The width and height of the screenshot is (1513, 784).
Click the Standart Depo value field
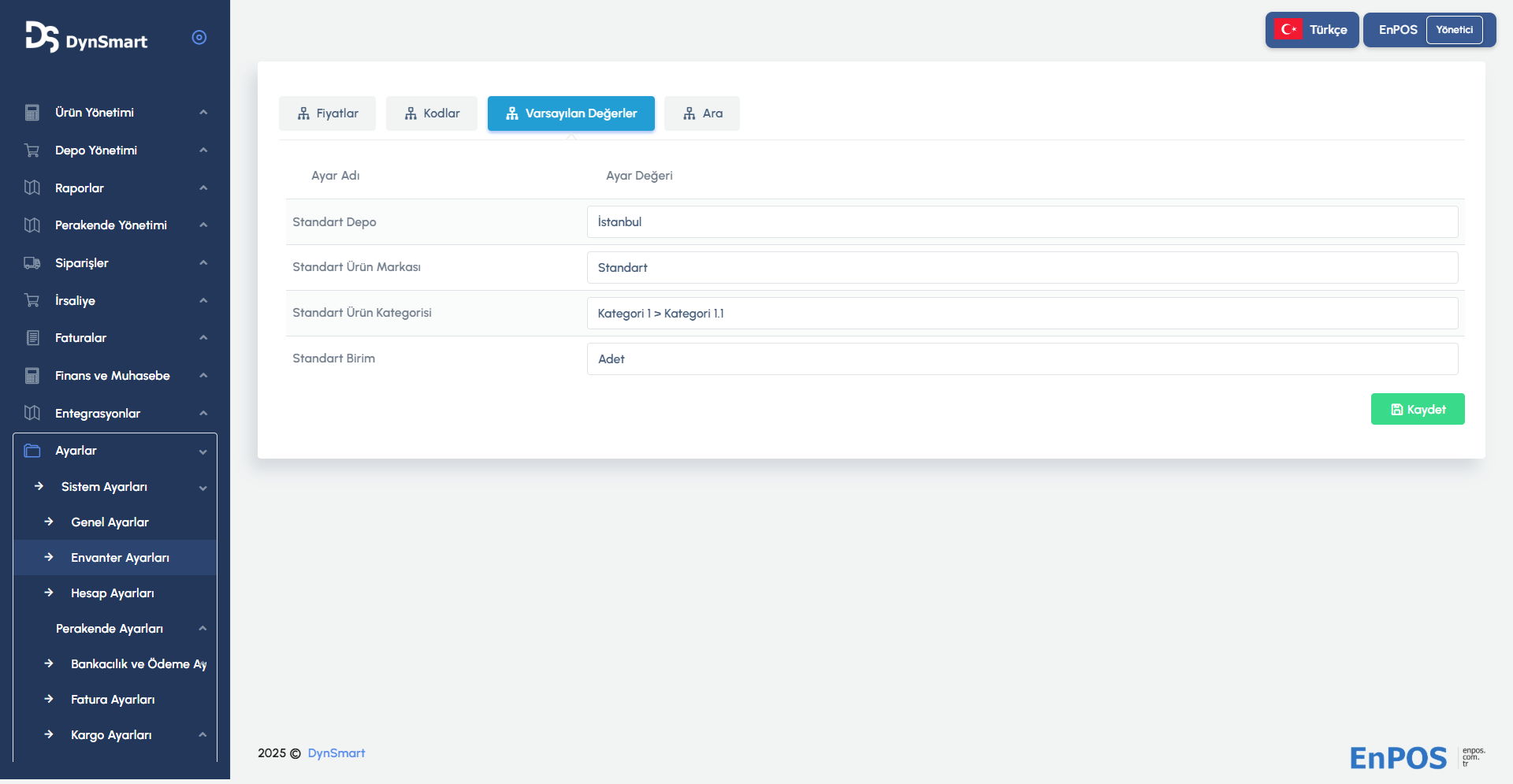pyautogui.click(x=1022, y=222)
